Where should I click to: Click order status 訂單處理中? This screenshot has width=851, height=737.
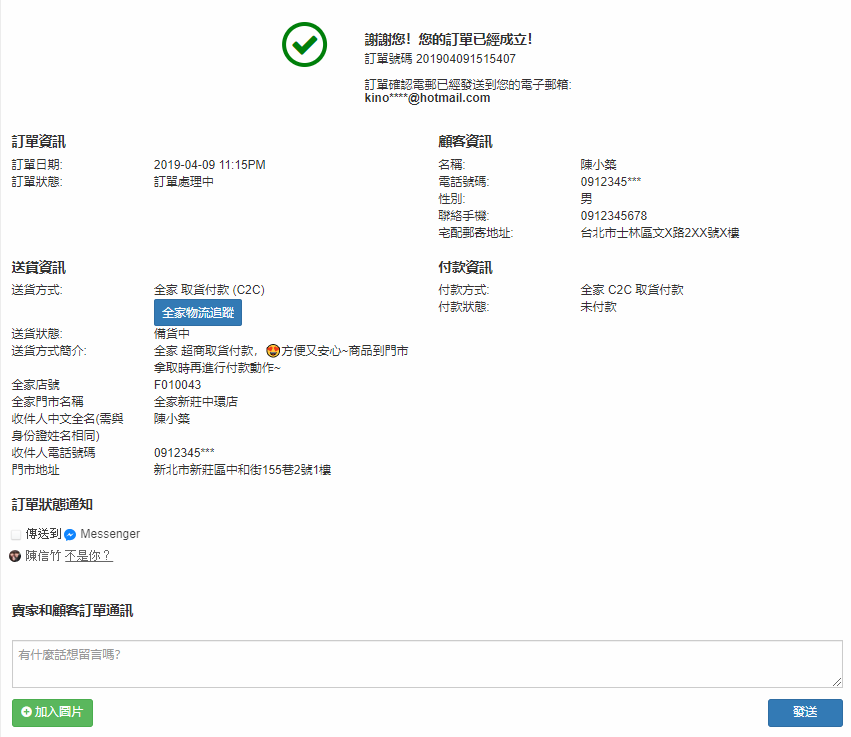183,182
